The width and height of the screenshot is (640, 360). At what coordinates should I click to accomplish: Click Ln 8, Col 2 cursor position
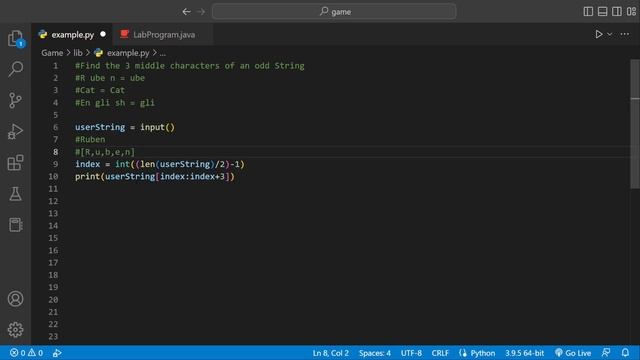coord(331,353)
